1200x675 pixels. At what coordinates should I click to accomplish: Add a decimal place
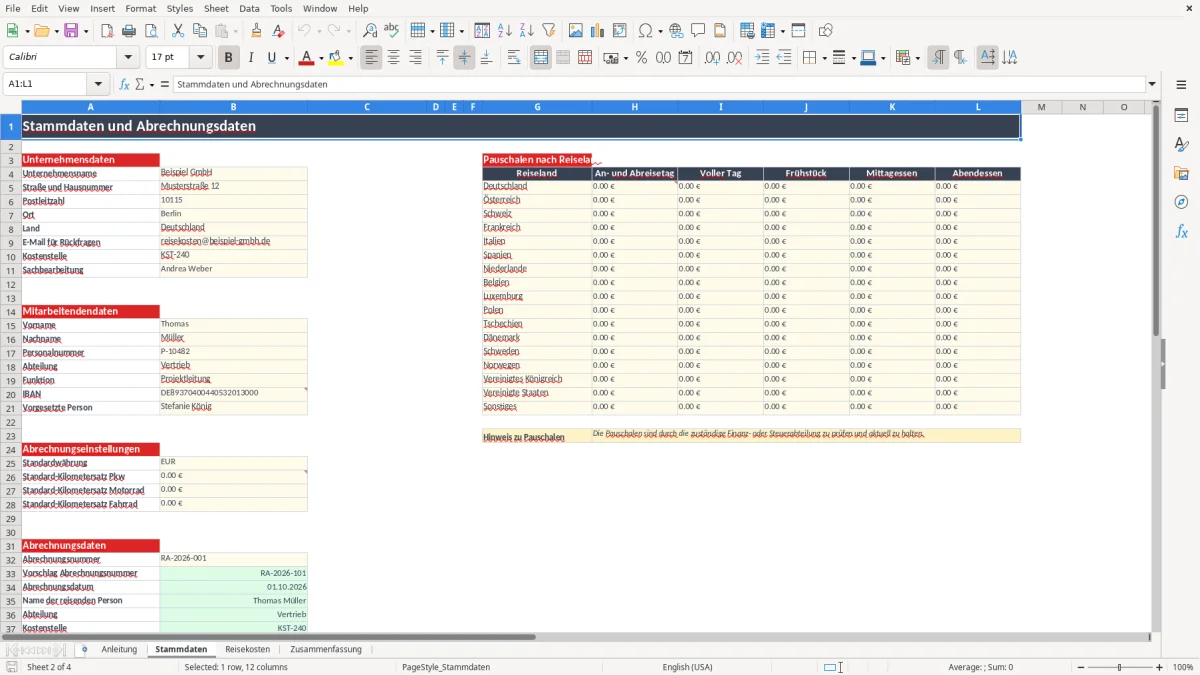click(712, 58)
